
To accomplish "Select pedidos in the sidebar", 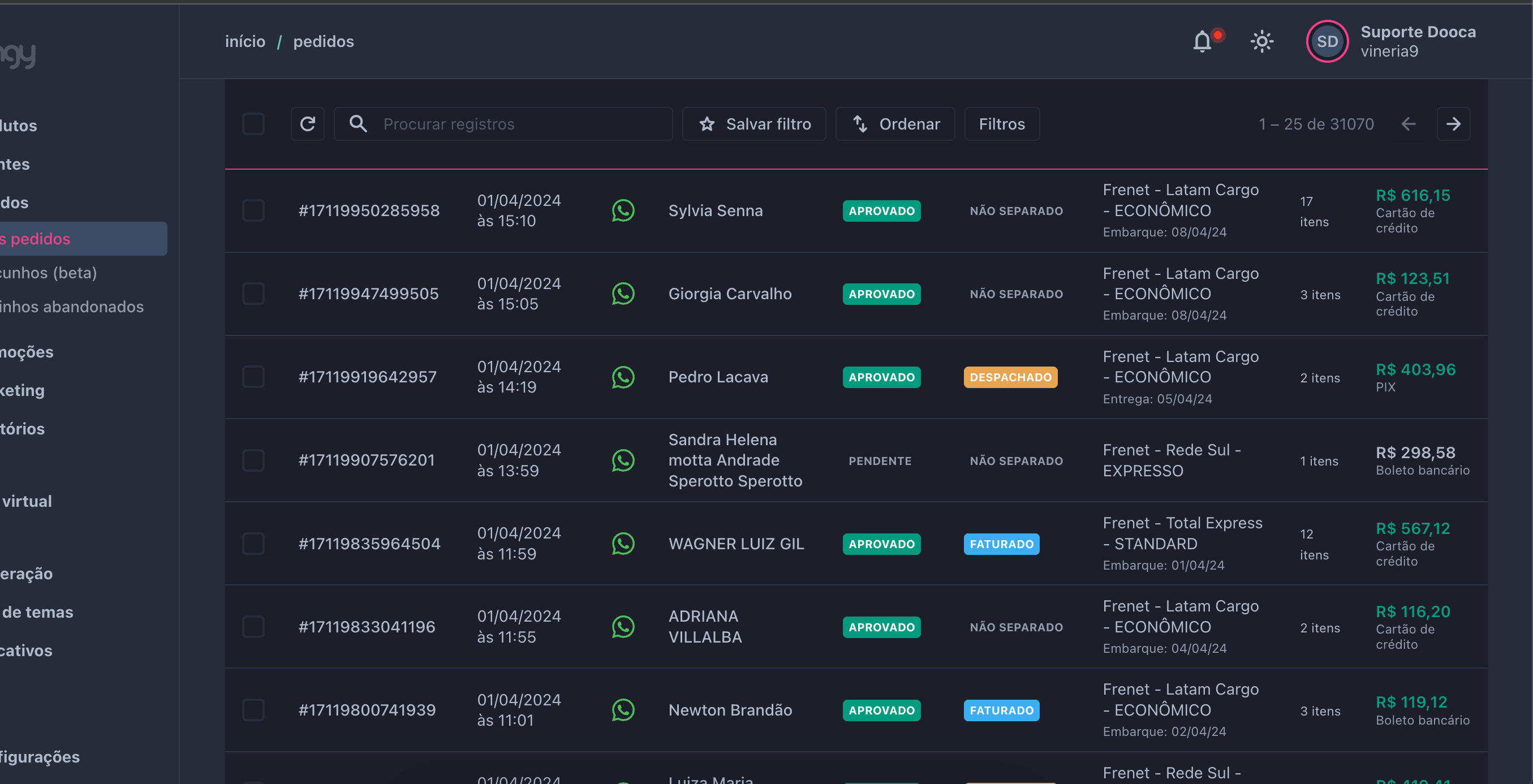I will pyautogui.click(x=83, y=239).
